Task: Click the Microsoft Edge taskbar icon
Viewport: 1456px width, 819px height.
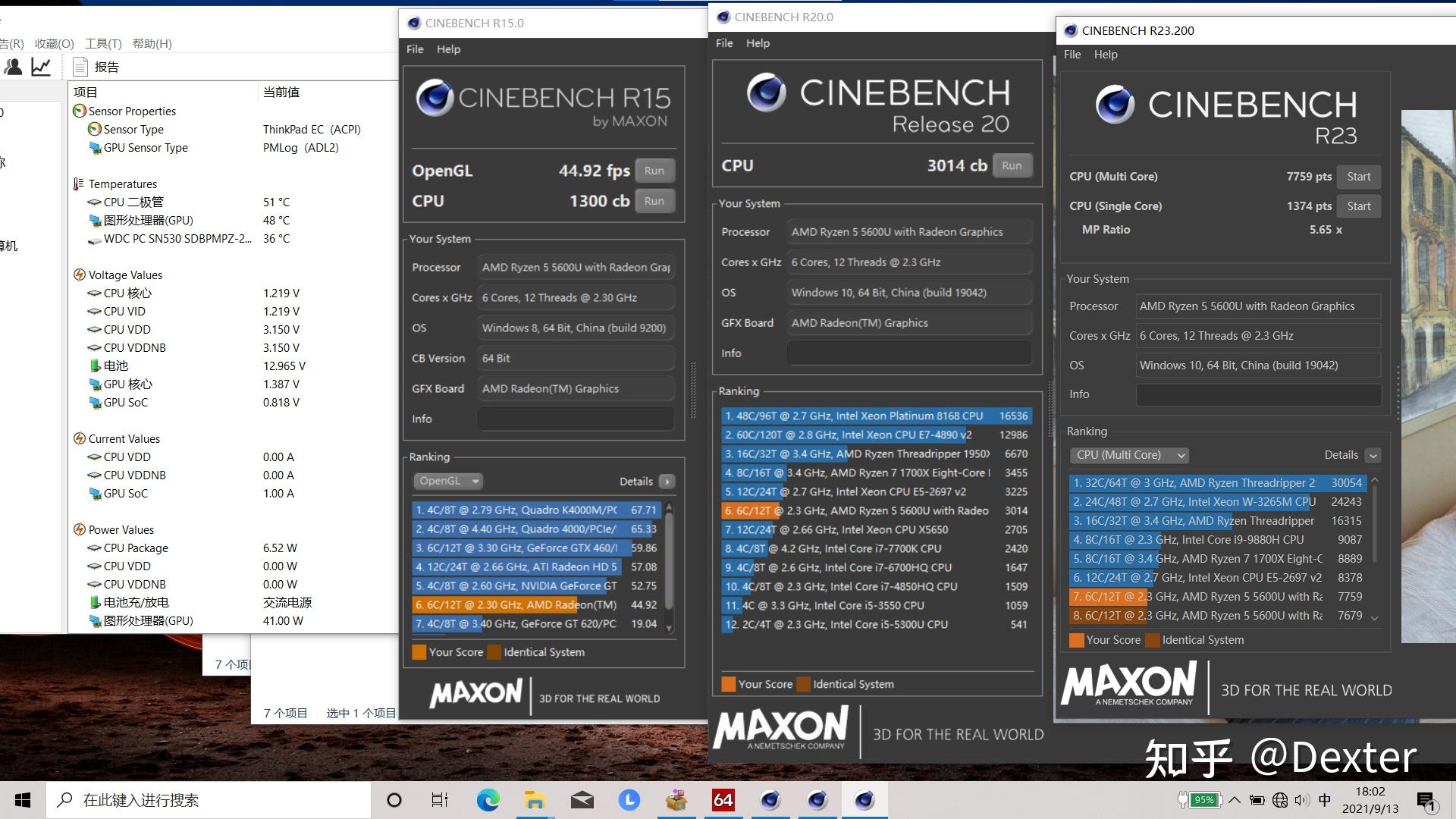Action: (x=488, y=800)
